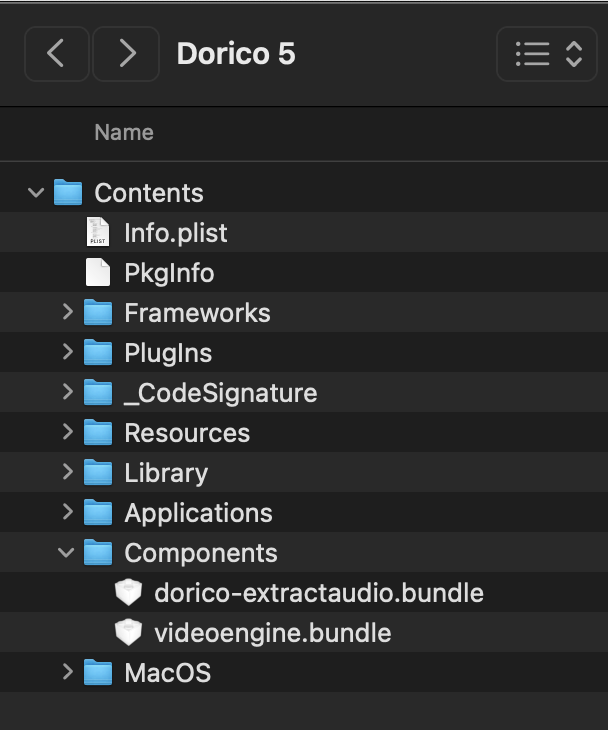The width and height of the screenshot is (608, 730).
Task: Go back to the previous folder
Action: point(56,54)
